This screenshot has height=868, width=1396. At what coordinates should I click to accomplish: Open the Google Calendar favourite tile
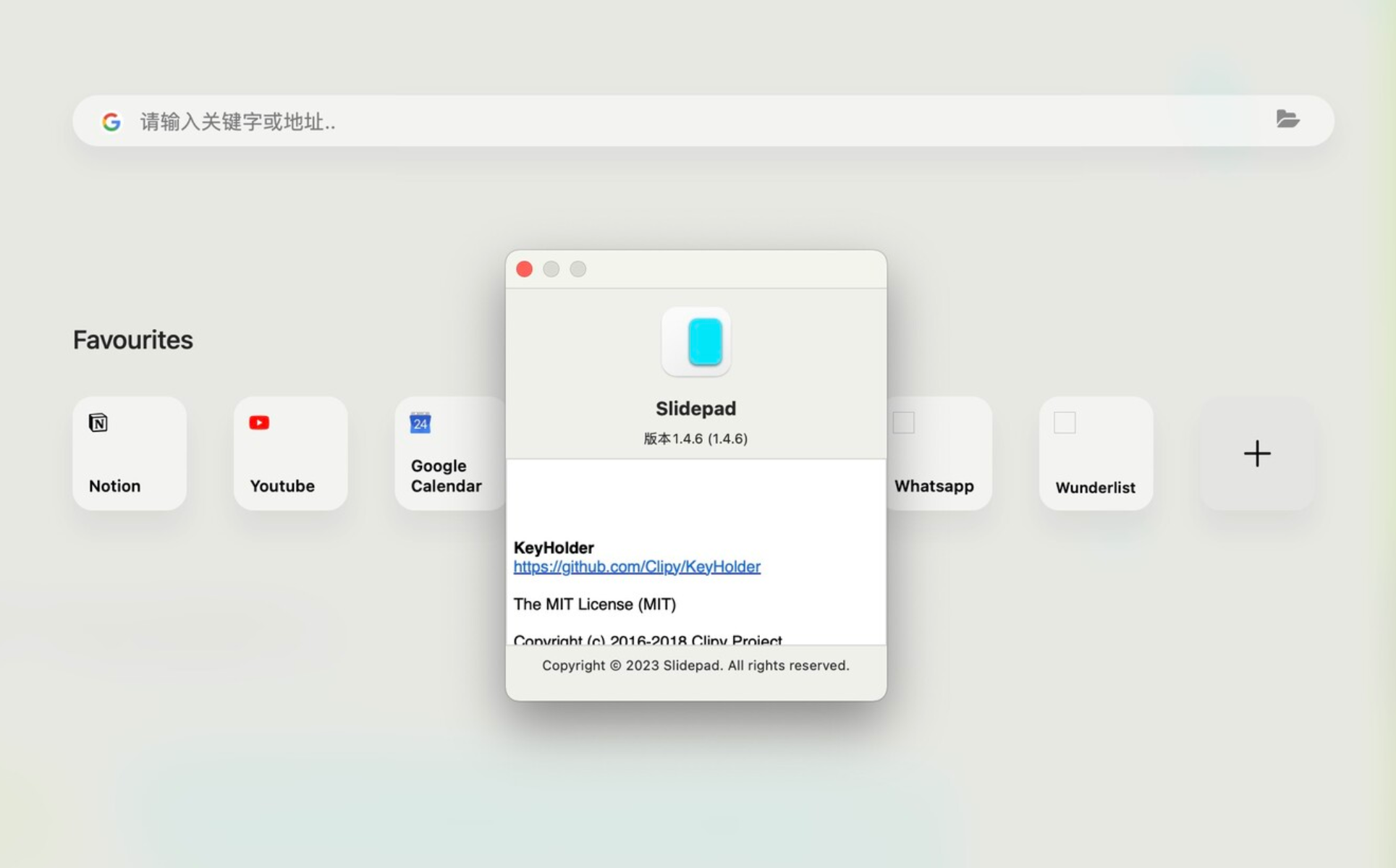(449, 454)
